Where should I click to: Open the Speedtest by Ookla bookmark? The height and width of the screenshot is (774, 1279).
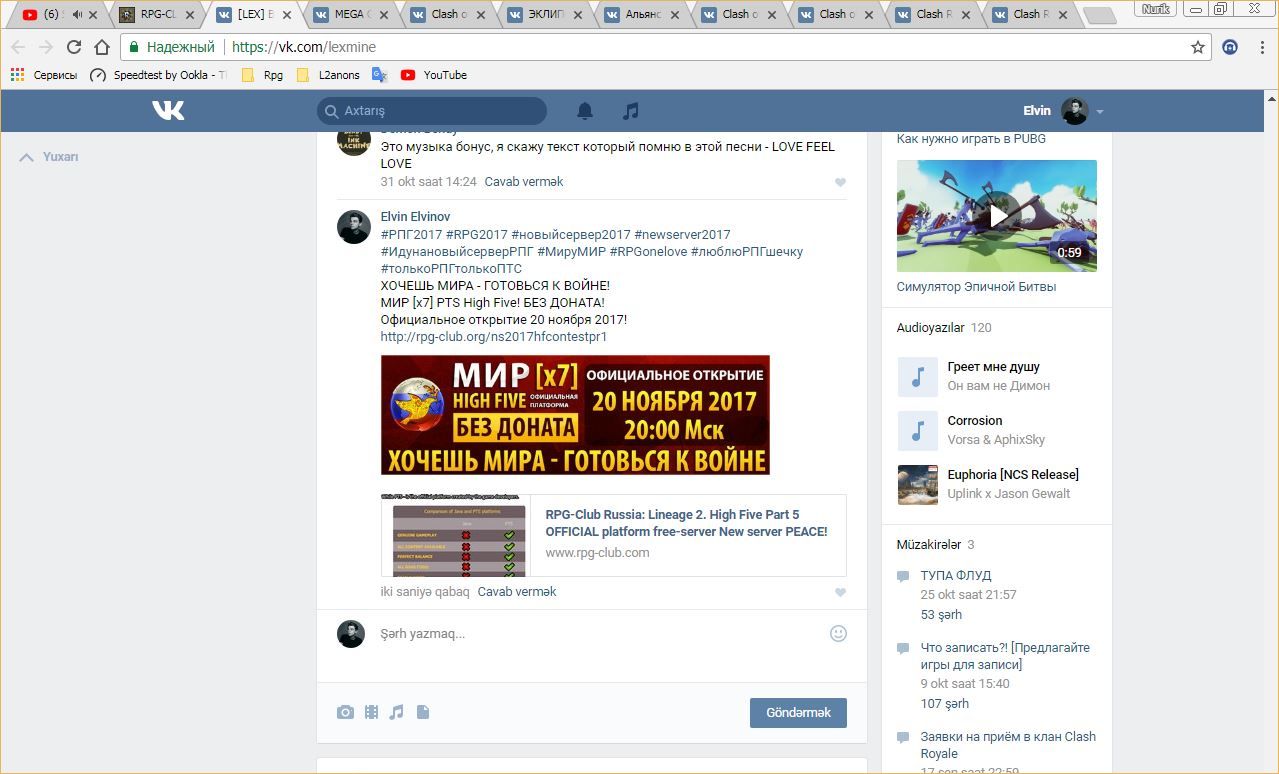pos(158,75)
